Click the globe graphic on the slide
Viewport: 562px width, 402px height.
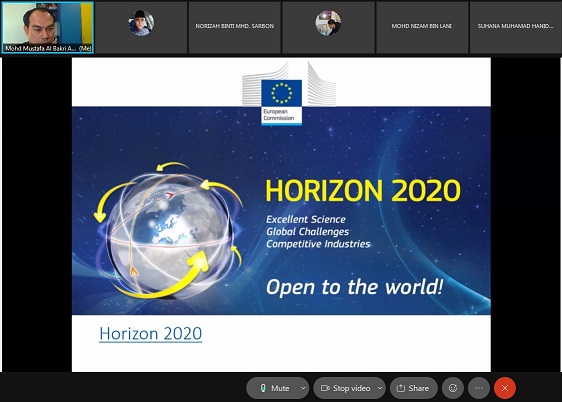(168, 231)
